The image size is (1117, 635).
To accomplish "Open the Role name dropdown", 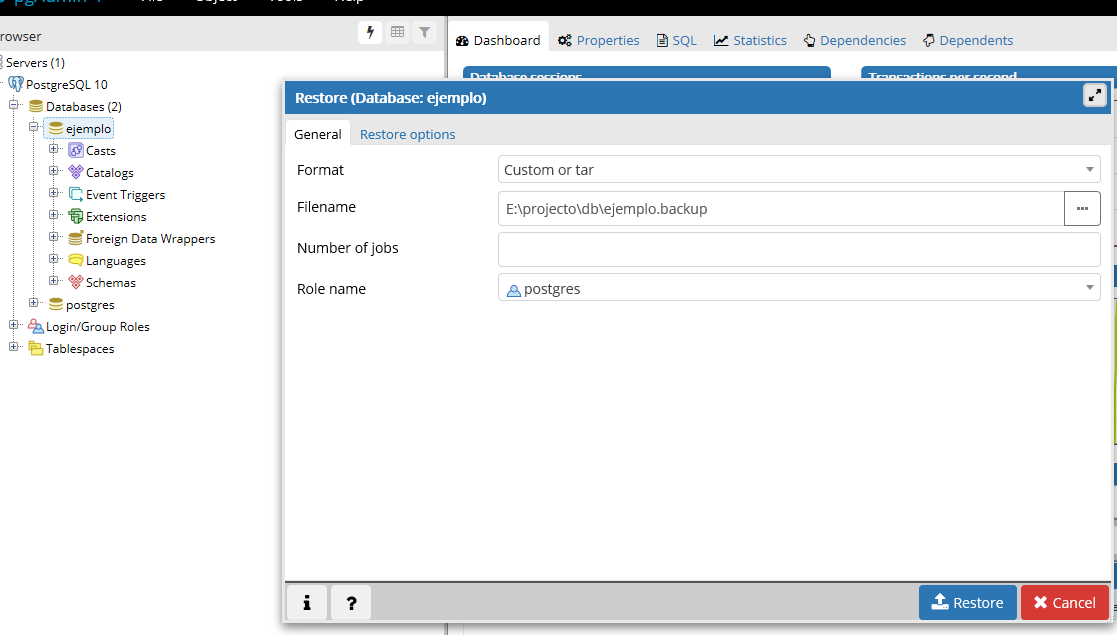I will tap(798, 289).
